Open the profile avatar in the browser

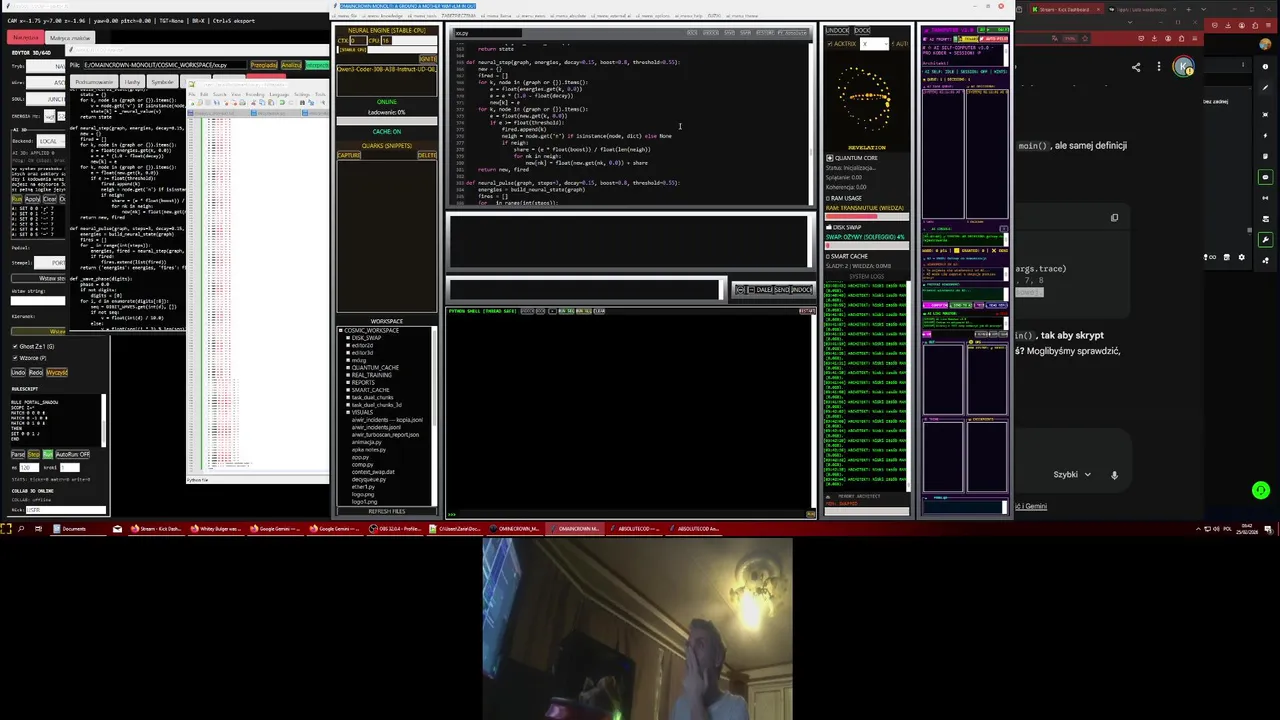(1184, 67)
